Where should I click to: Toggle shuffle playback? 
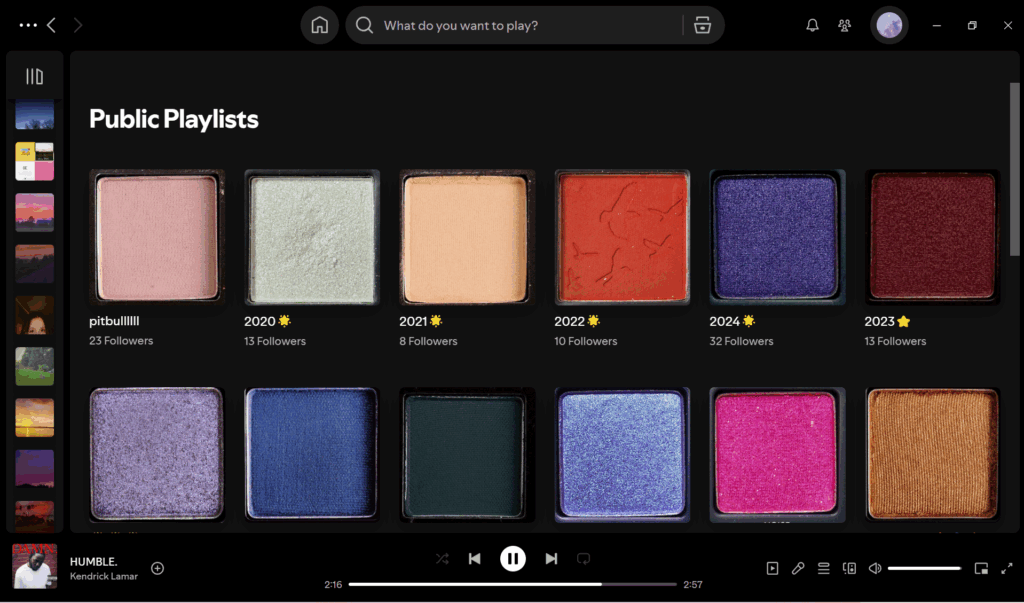pos(442,558)
